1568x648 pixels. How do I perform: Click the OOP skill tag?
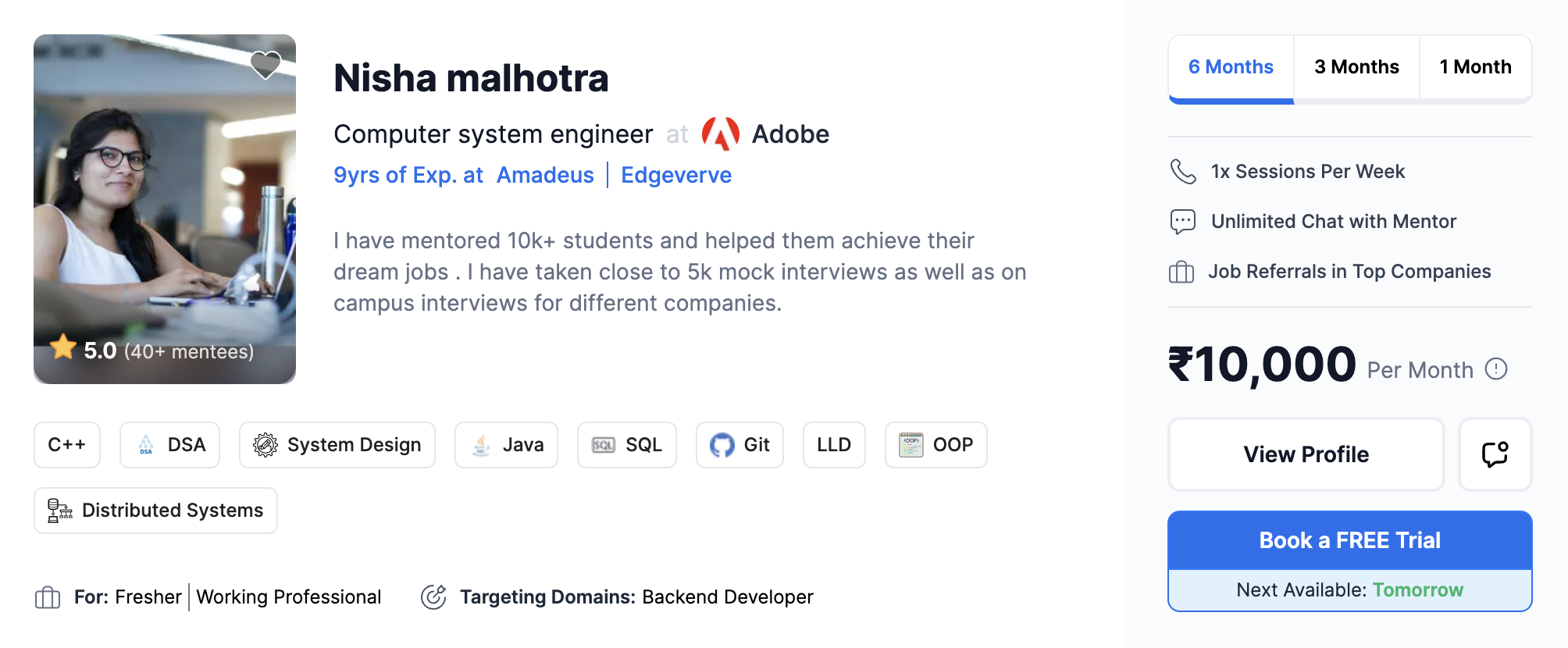pyautogui.click(x=935, y=445)
